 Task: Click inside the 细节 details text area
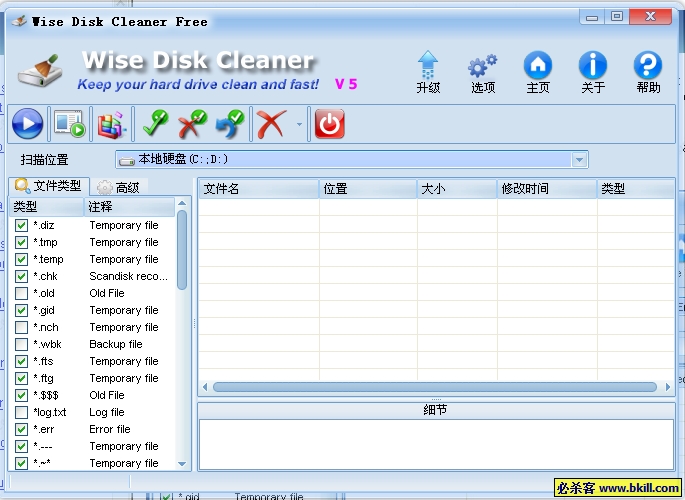[436, 444]
